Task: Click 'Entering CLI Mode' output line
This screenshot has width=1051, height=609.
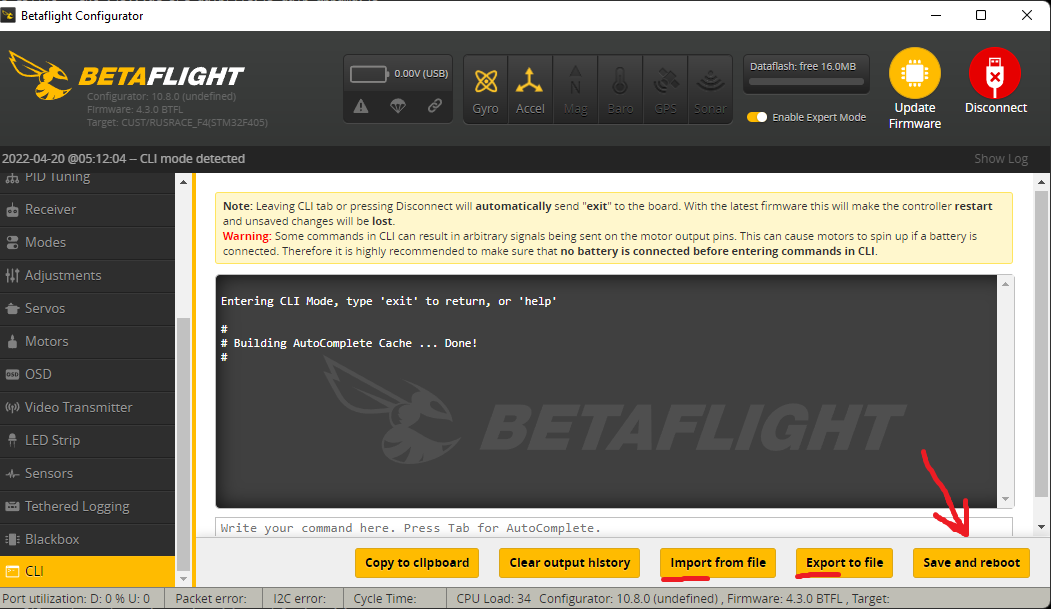Action: pos(389,301)
